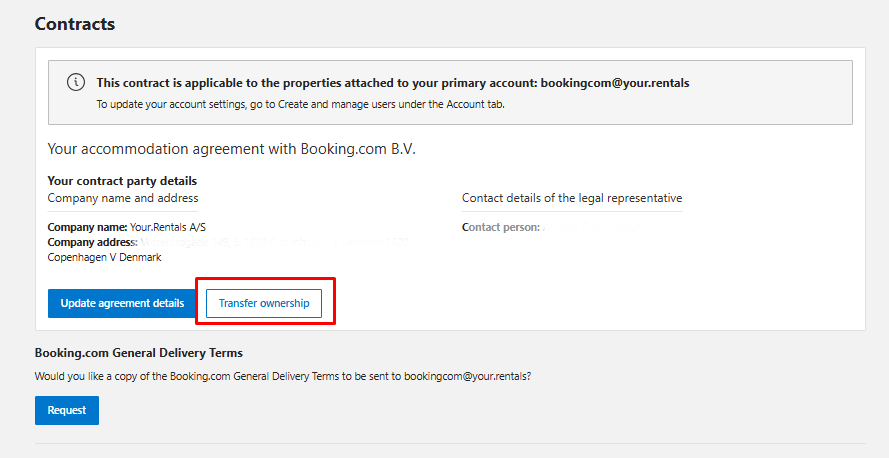Click the Company address label
The height and width of the screenshot is (458, 889).
92,242
